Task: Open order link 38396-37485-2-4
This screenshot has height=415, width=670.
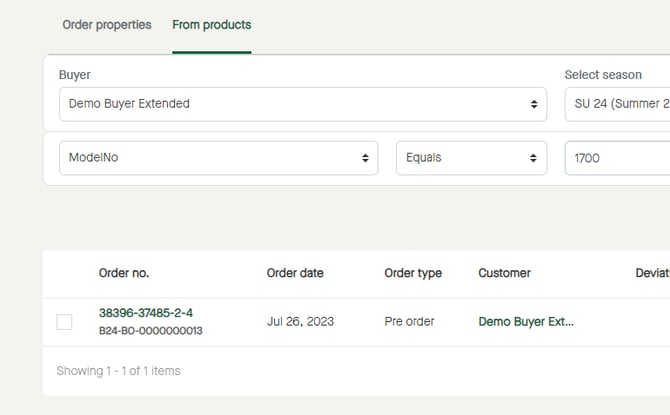Action: 146,313
